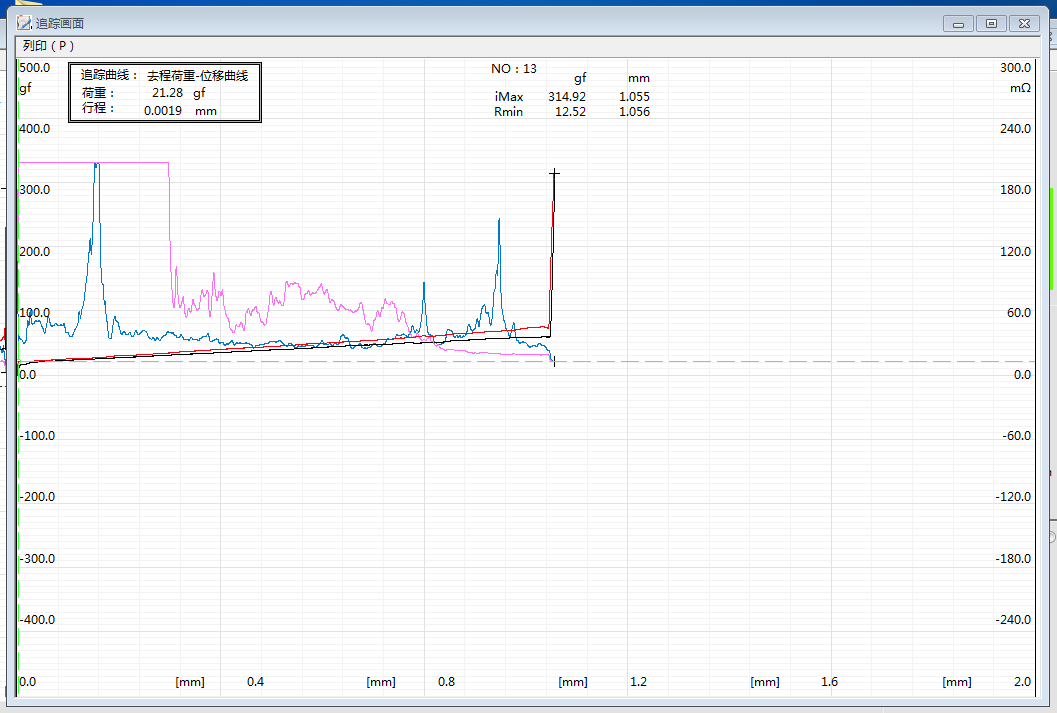1057x713 pixels.
Task: Open the 列印(P) print menu
Action: point(48,46)
